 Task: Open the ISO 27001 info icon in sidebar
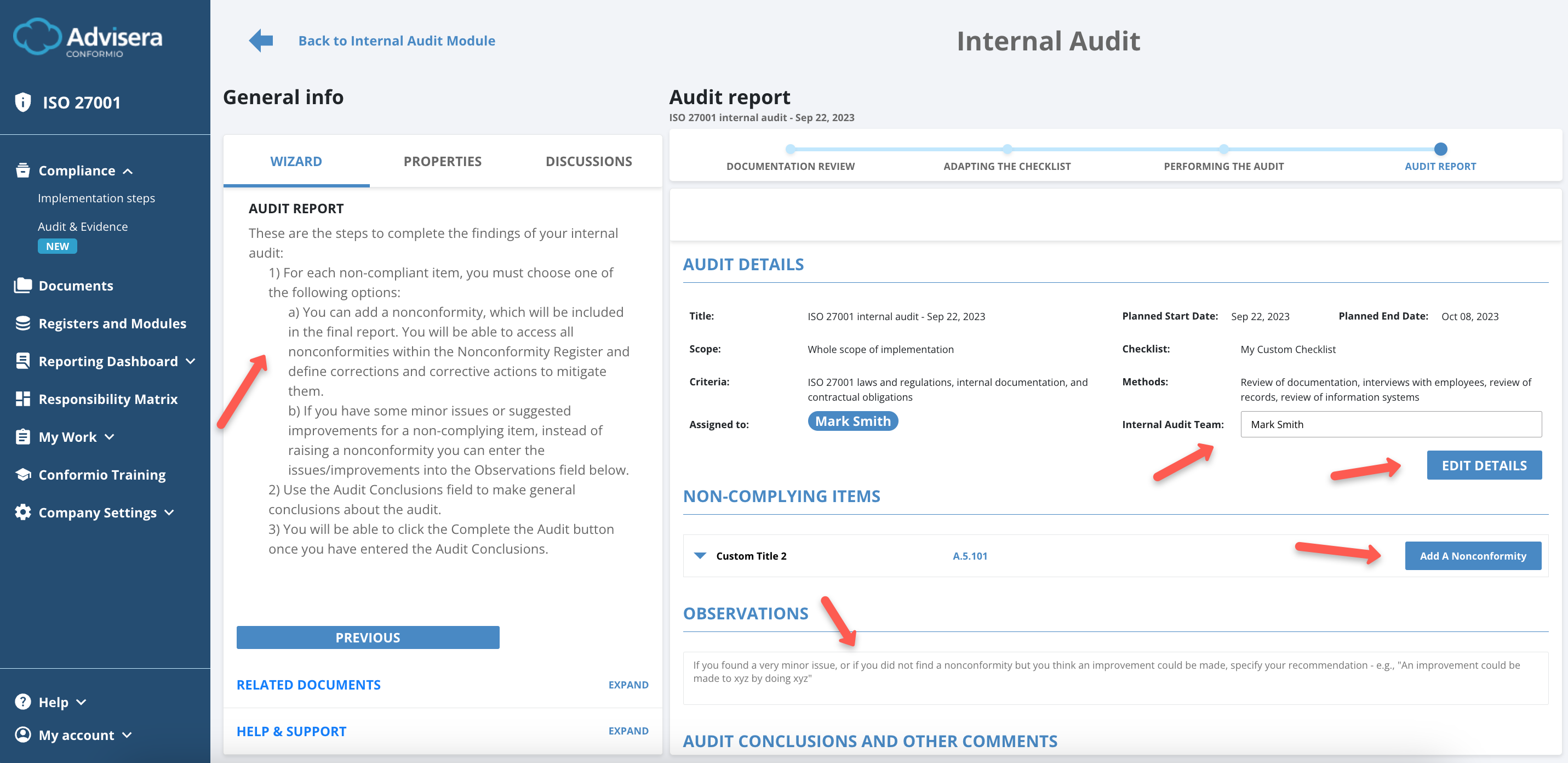point(22,103)
